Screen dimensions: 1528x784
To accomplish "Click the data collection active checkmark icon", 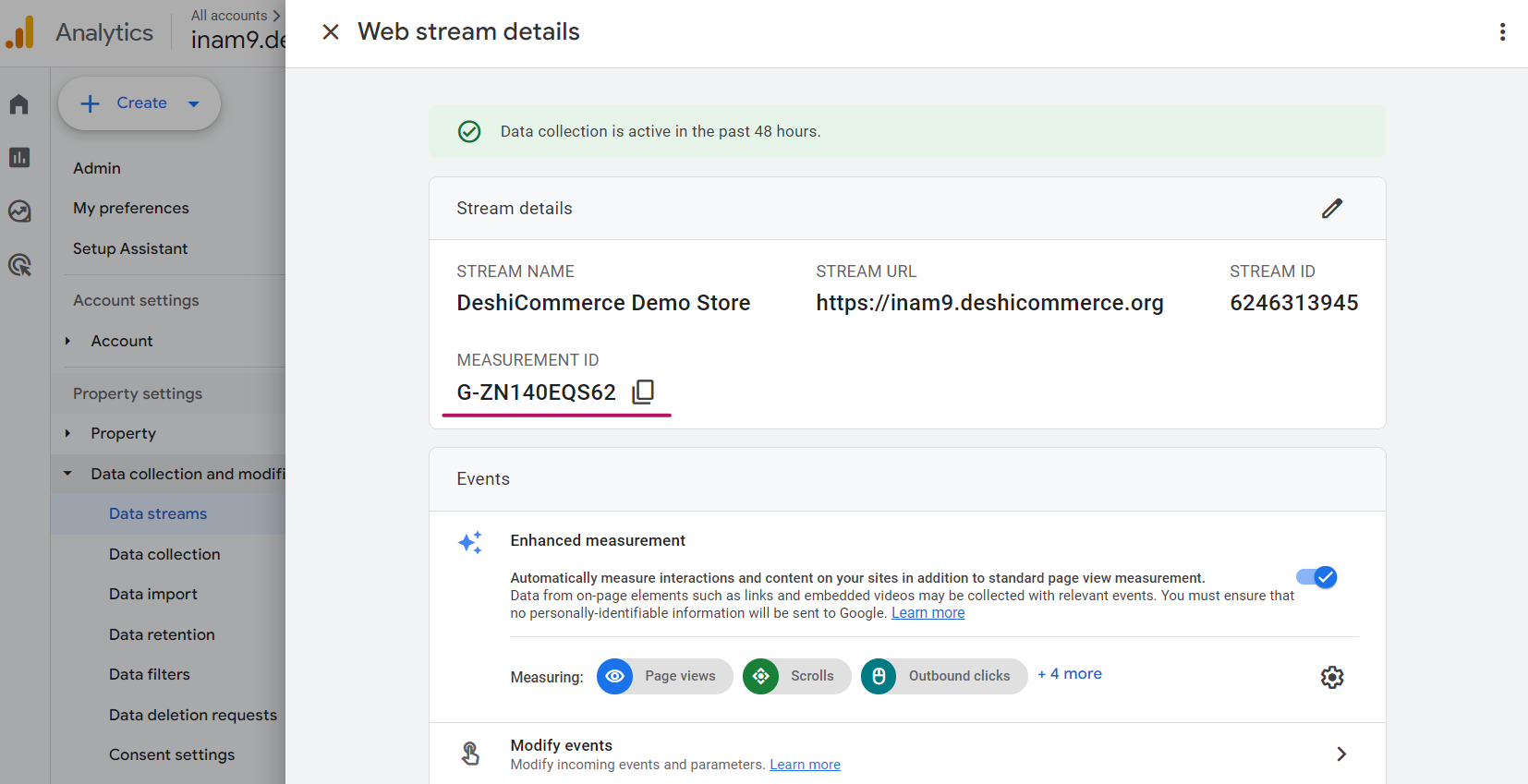I will tap(469, 132).
